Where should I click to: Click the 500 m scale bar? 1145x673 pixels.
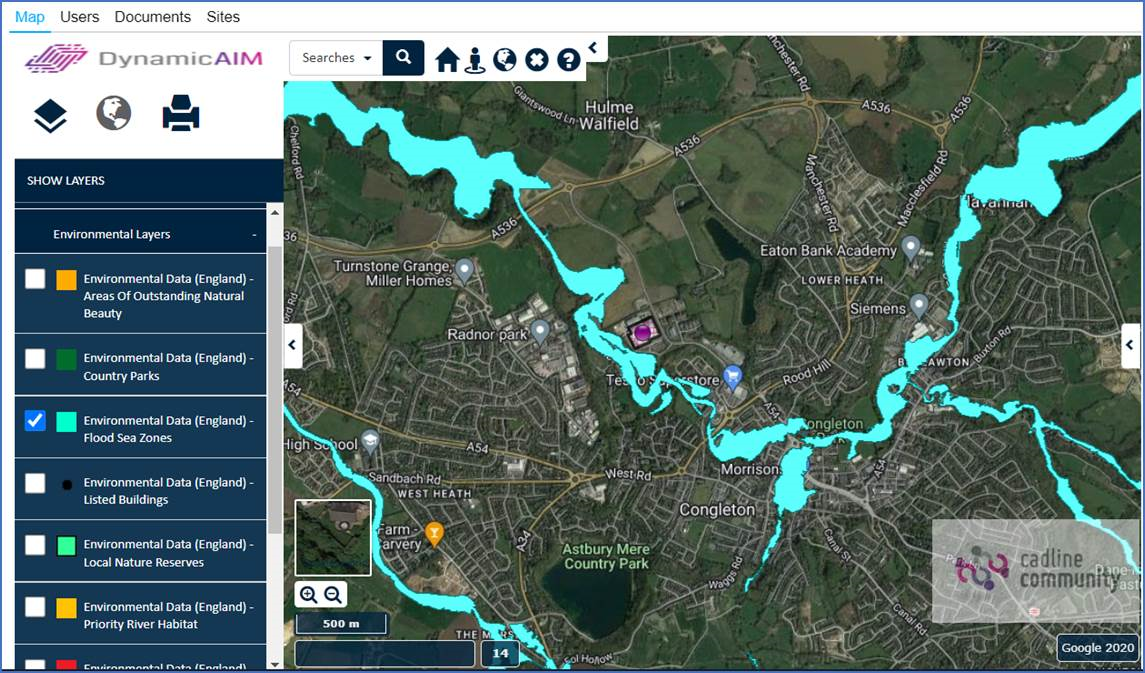click(341, 624)
